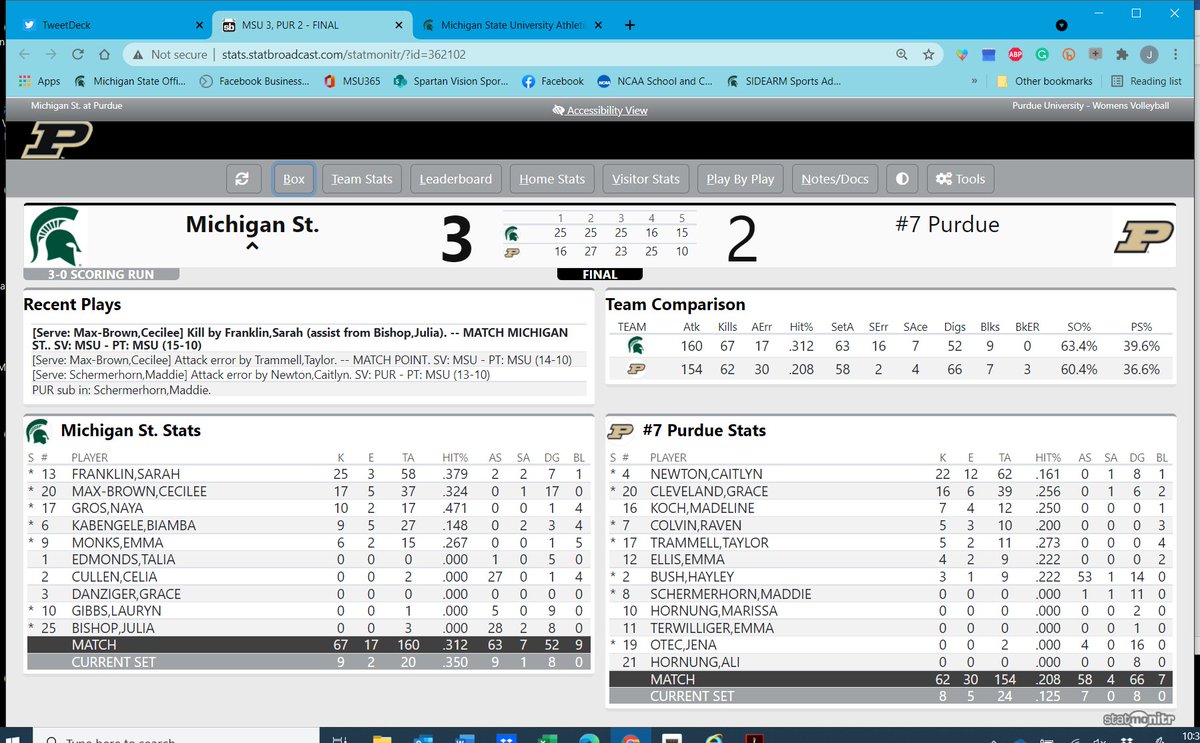Viewport: 1200px width, 743px height.
Task: Open the Apps bookmark shortcut
Action: coord(39,81)
